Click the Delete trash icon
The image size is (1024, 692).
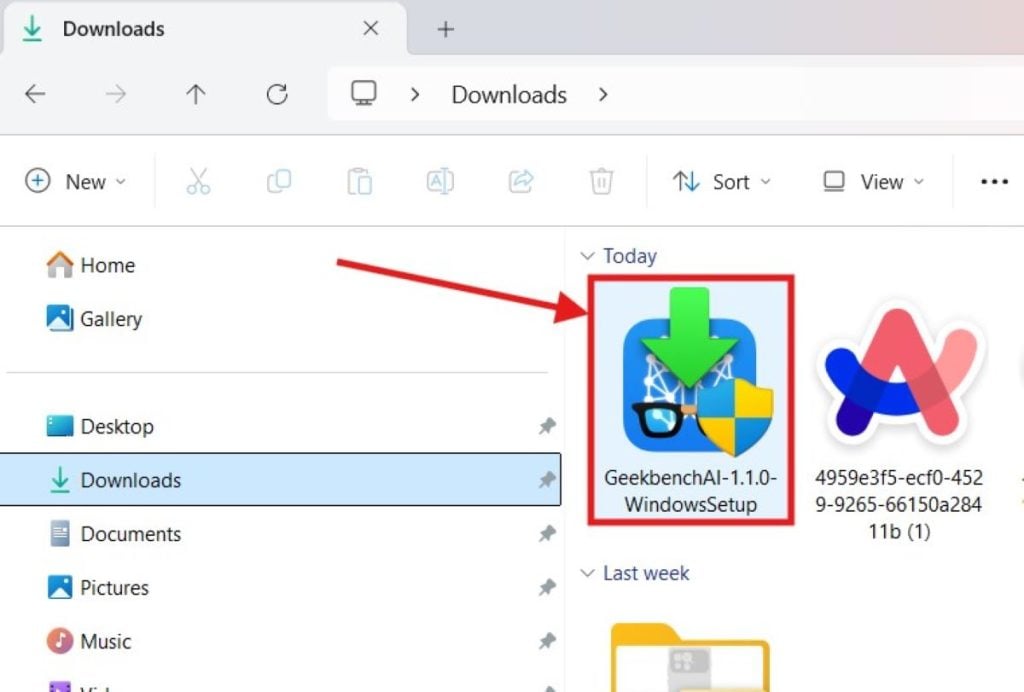[x=601, y=181]
